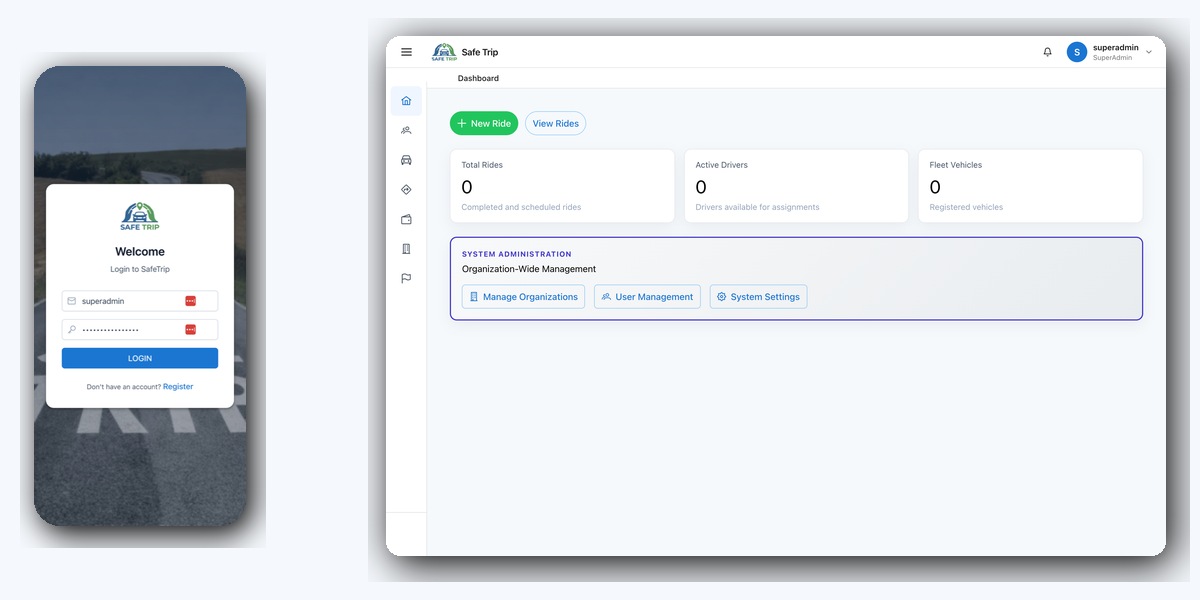Click the blue LOGIN button
Viewport: 1200px width, 600px height.
click(140, 358)
